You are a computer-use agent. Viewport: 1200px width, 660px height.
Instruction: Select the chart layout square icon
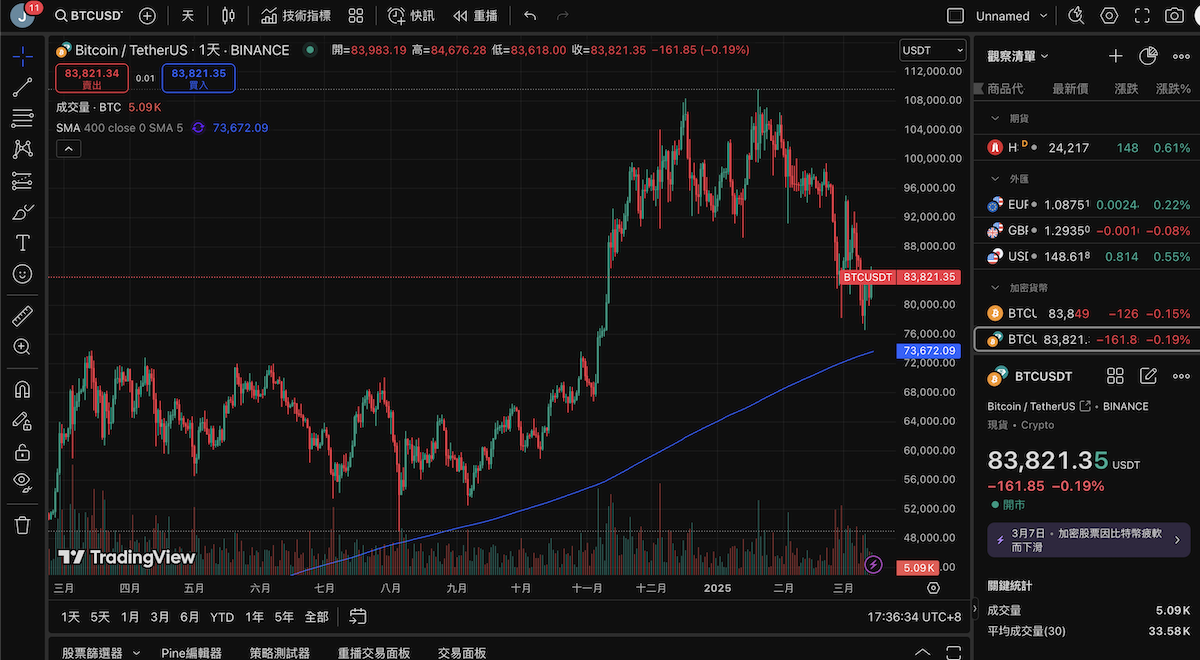click(x=955, y=16)
